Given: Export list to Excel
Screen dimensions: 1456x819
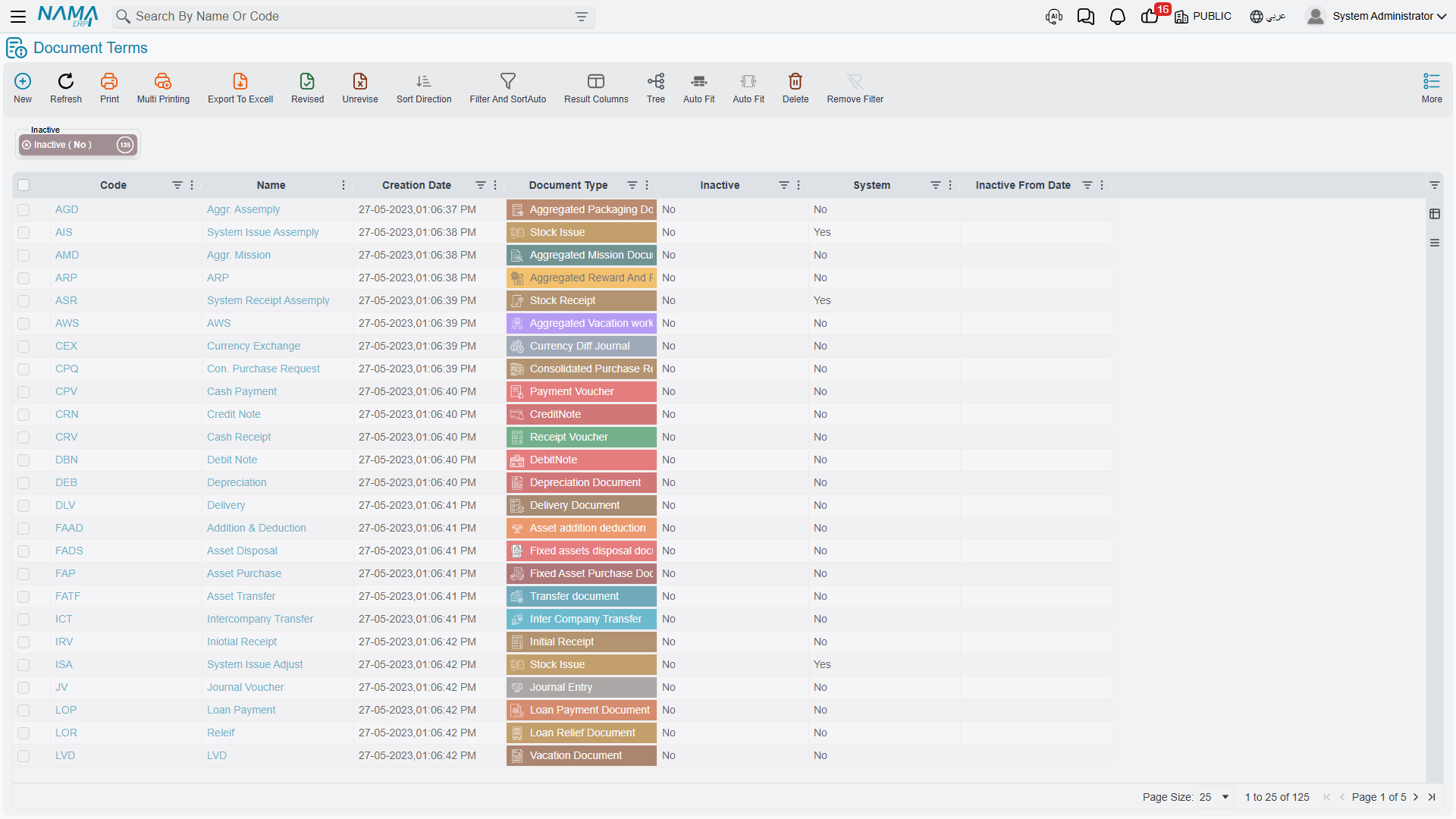Looking at the screenshot, I should tap(240, 81).
